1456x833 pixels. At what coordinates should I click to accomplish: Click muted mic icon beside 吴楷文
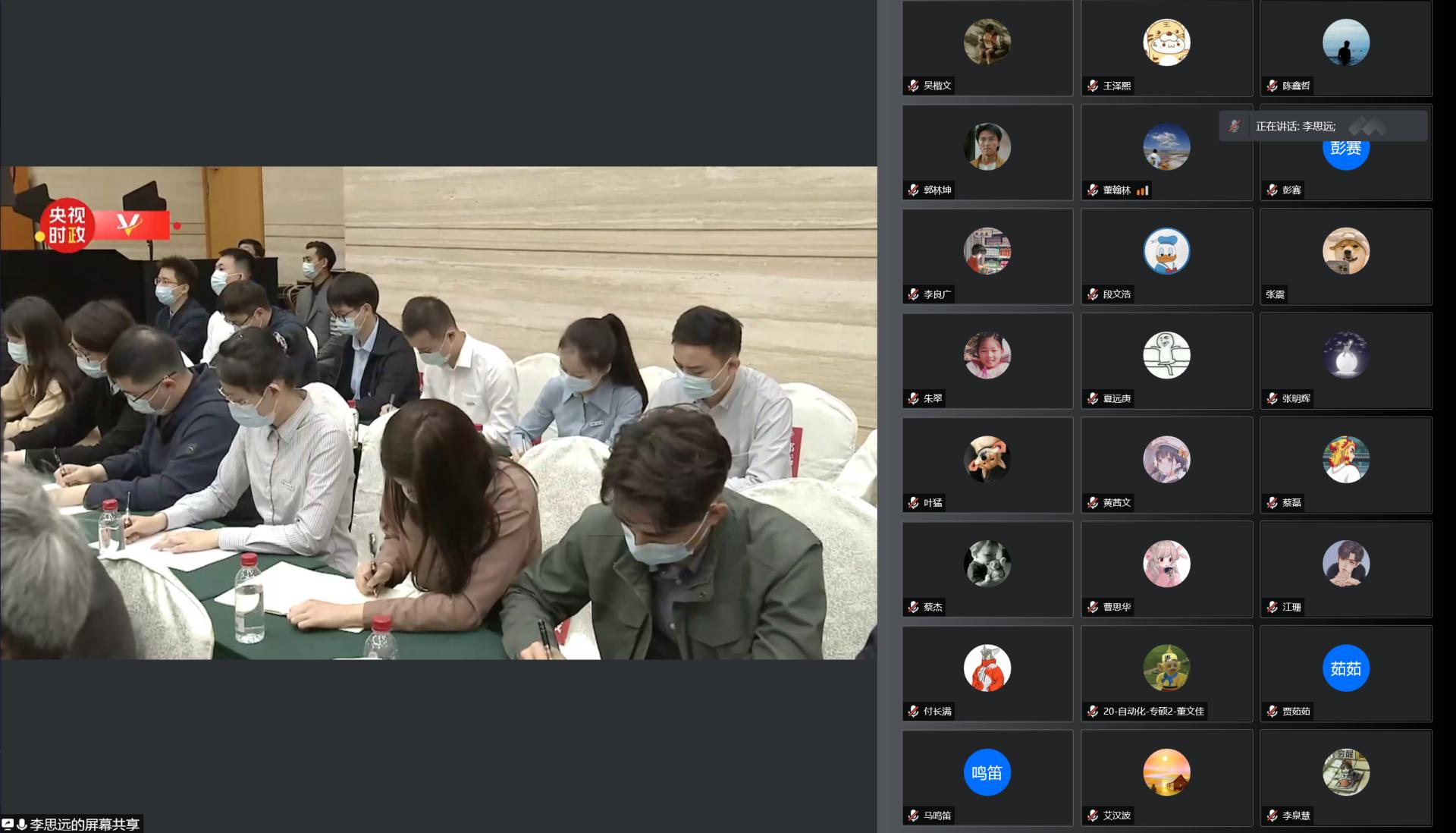(914, 86)
